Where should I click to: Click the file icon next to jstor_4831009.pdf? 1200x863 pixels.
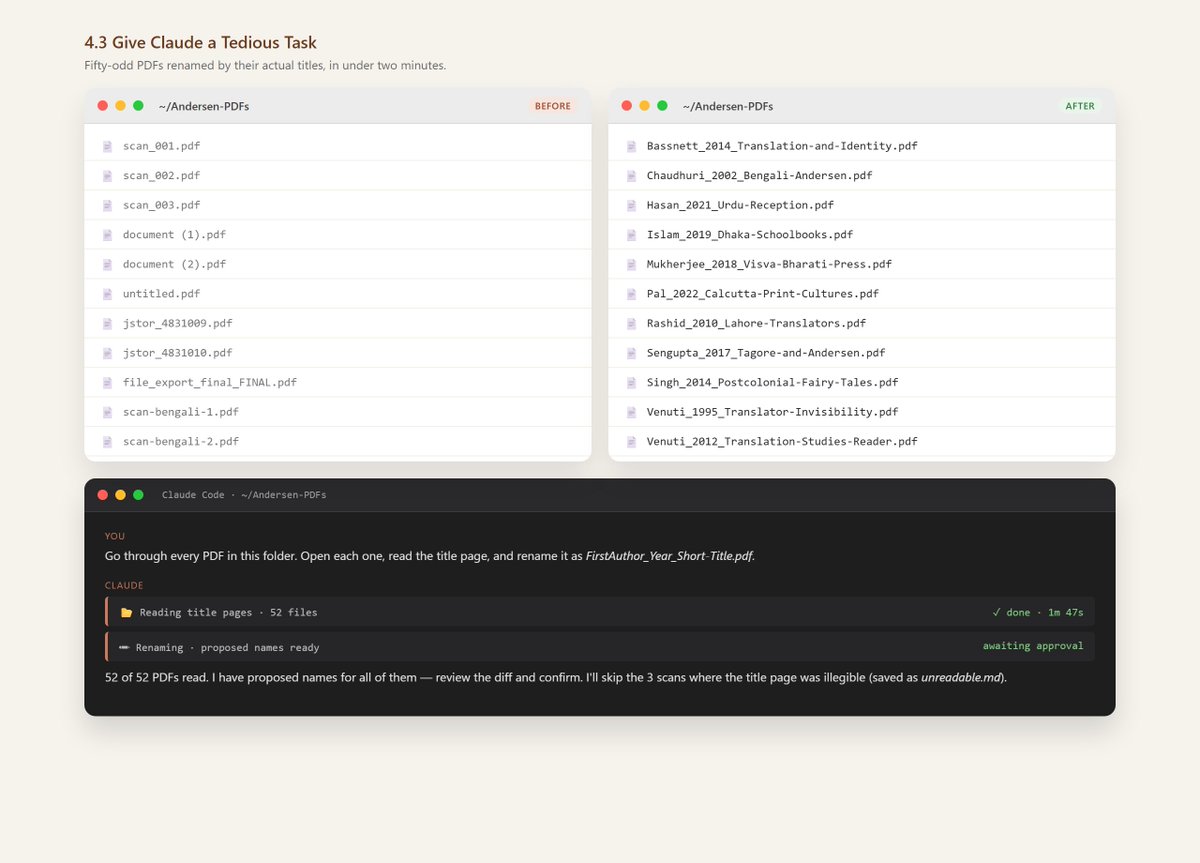pyautogui.click(x=107, y=323)
